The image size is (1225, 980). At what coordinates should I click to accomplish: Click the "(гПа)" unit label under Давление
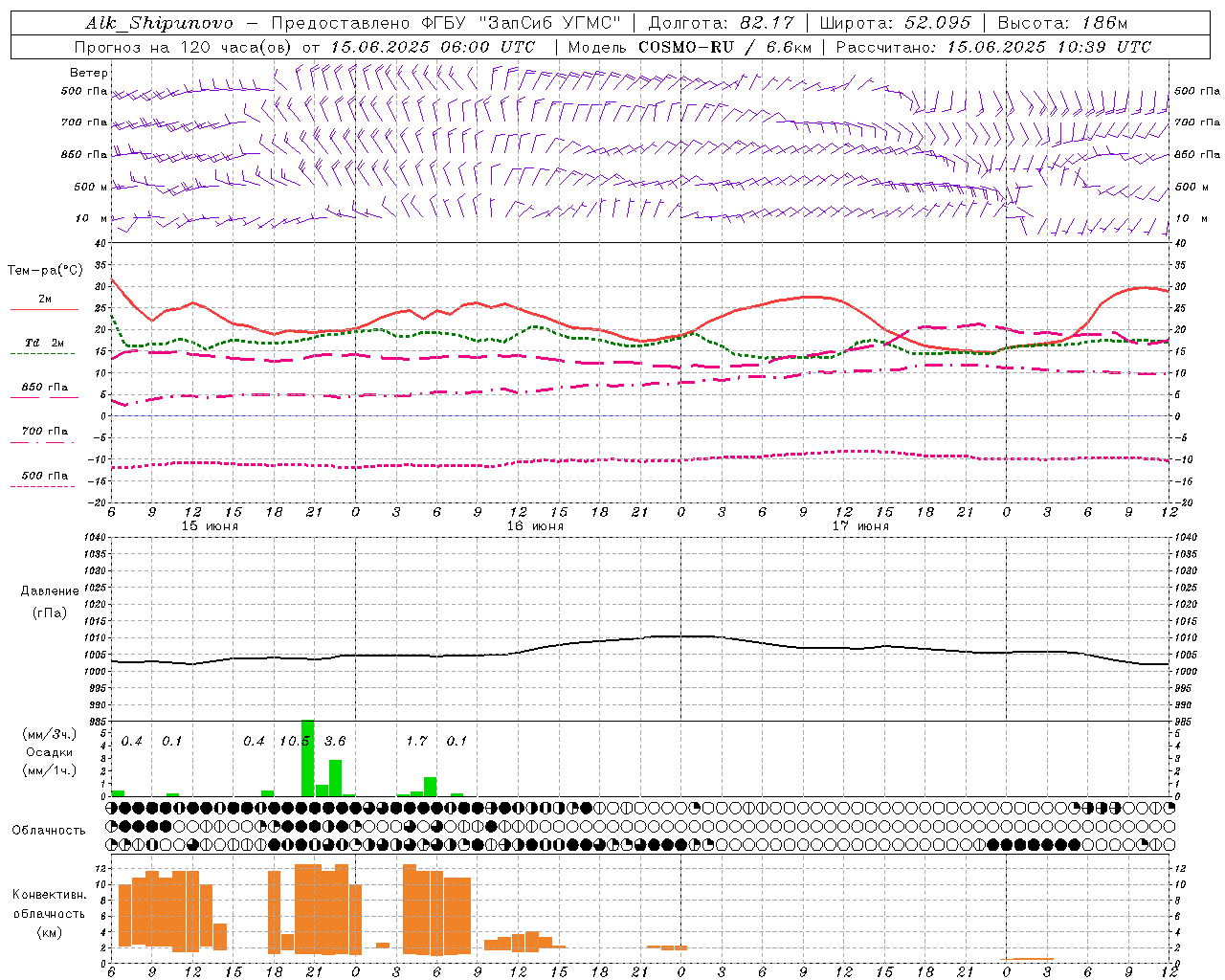(50, 612)
